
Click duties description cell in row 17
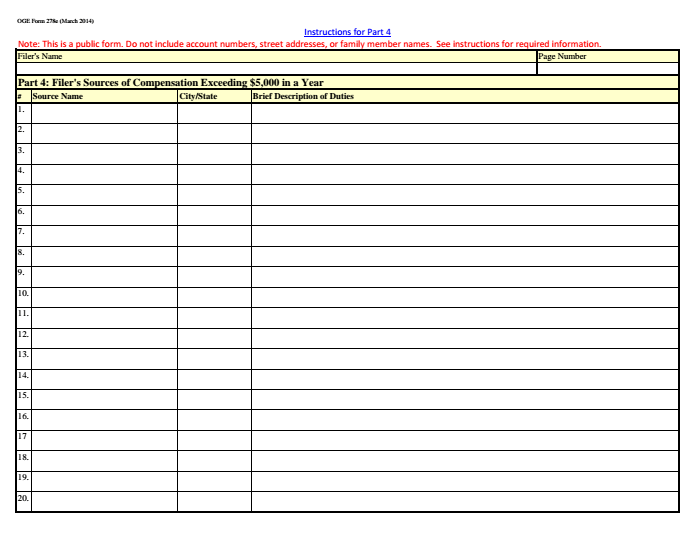pos(464,440)
